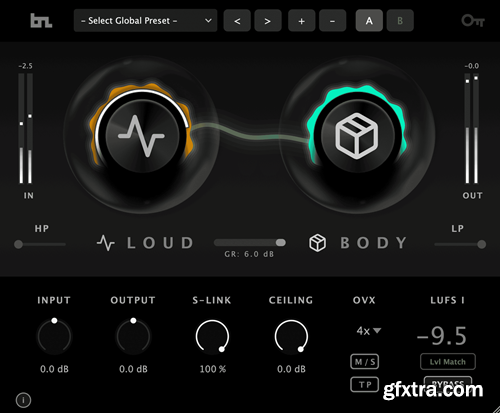Click the LOUD label text
This screenshot has height=413, width=500.
coord(160,243)
